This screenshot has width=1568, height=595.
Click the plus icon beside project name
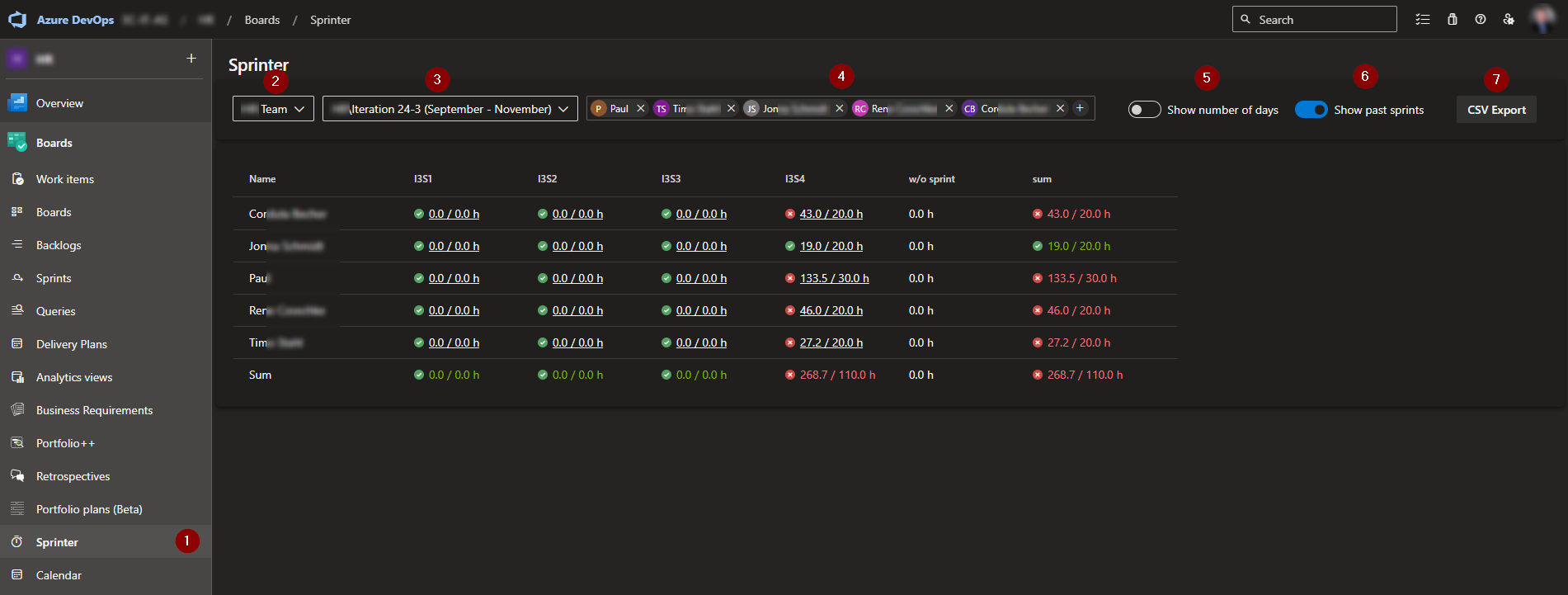pos(191,59)
